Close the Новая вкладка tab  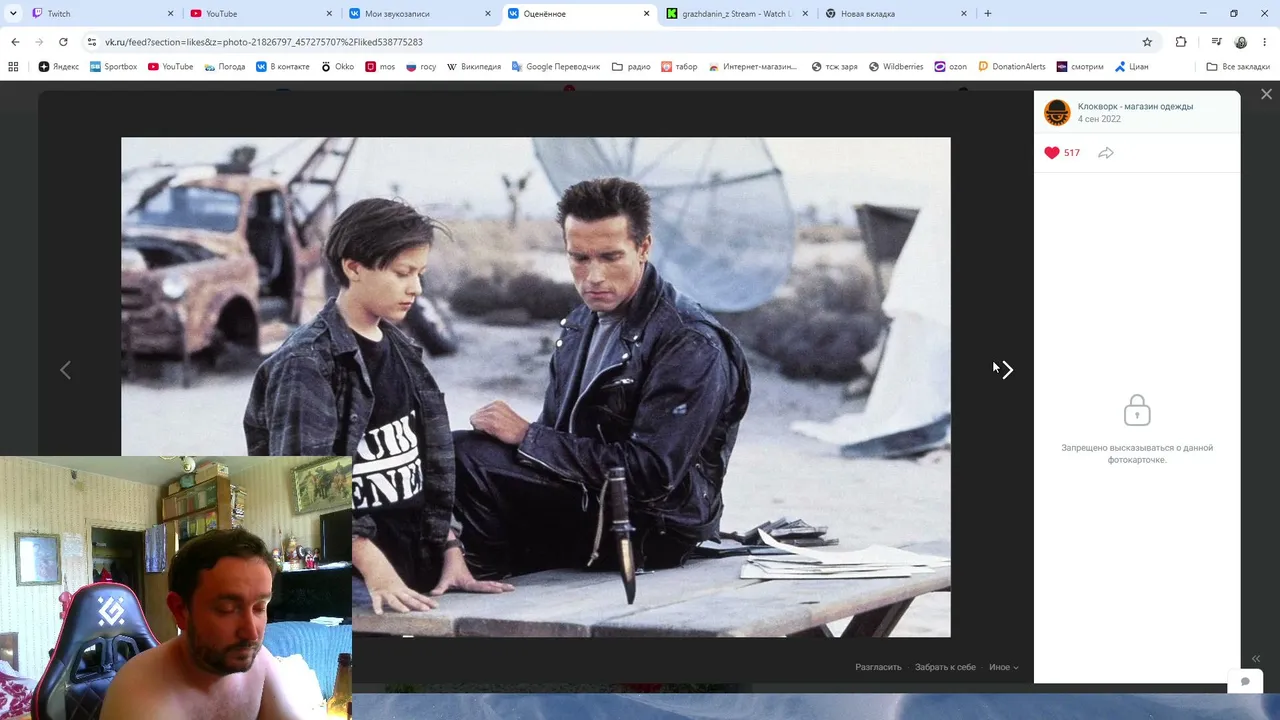(964, 14)
